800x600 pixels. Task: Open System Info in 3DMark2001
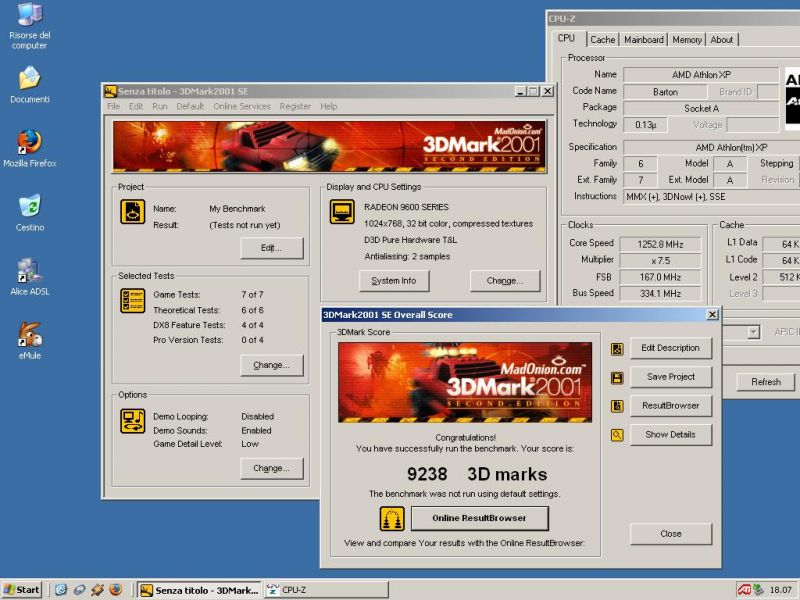394,281
